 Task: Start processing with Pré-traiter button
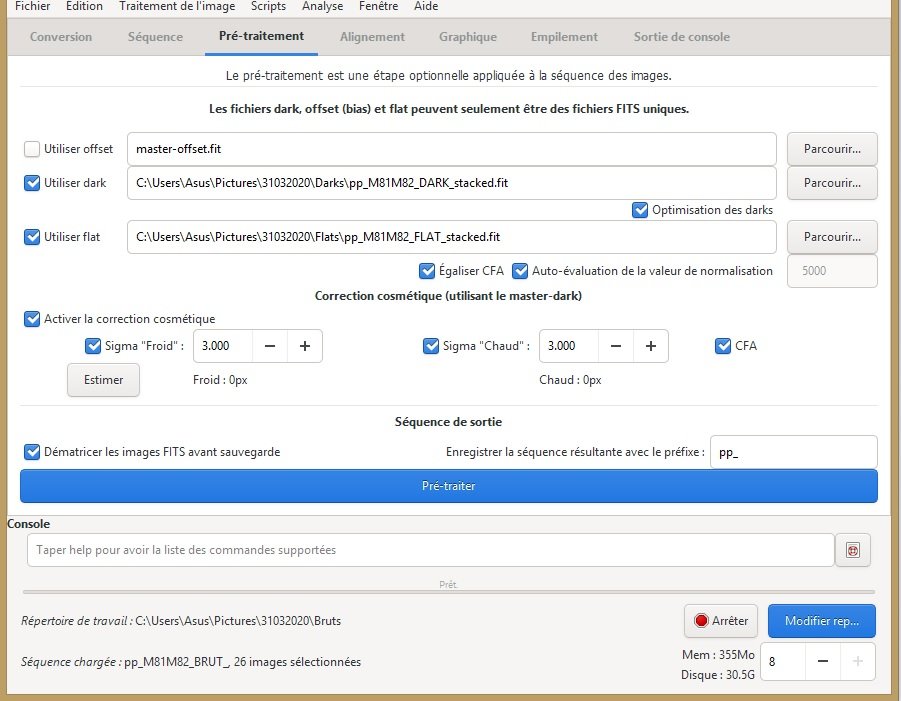(x=449, y=486)
